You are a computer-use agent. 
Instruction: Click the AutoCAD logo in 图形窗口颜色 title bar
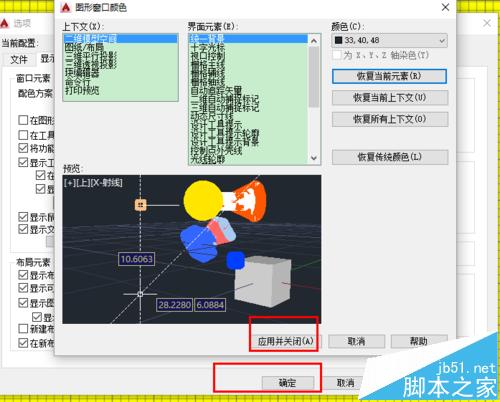tap(66, 7)
